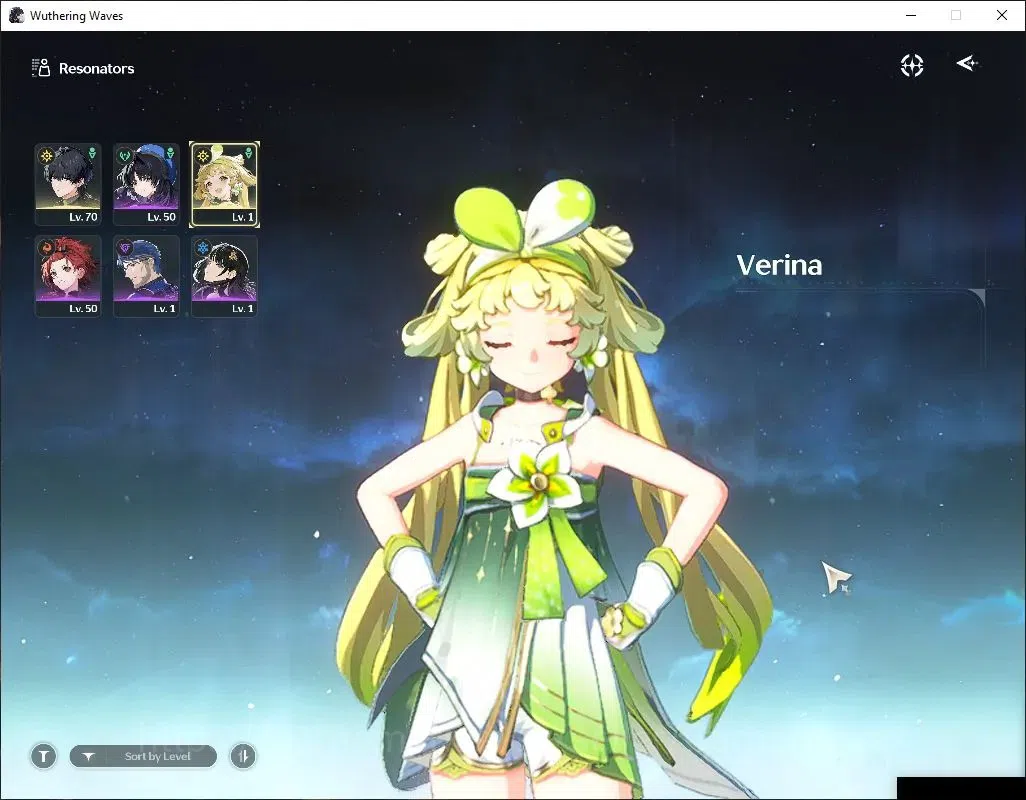Click green team marker on Verina's card
This screenshot has width=1026, height=800.
tap(249, 153)
